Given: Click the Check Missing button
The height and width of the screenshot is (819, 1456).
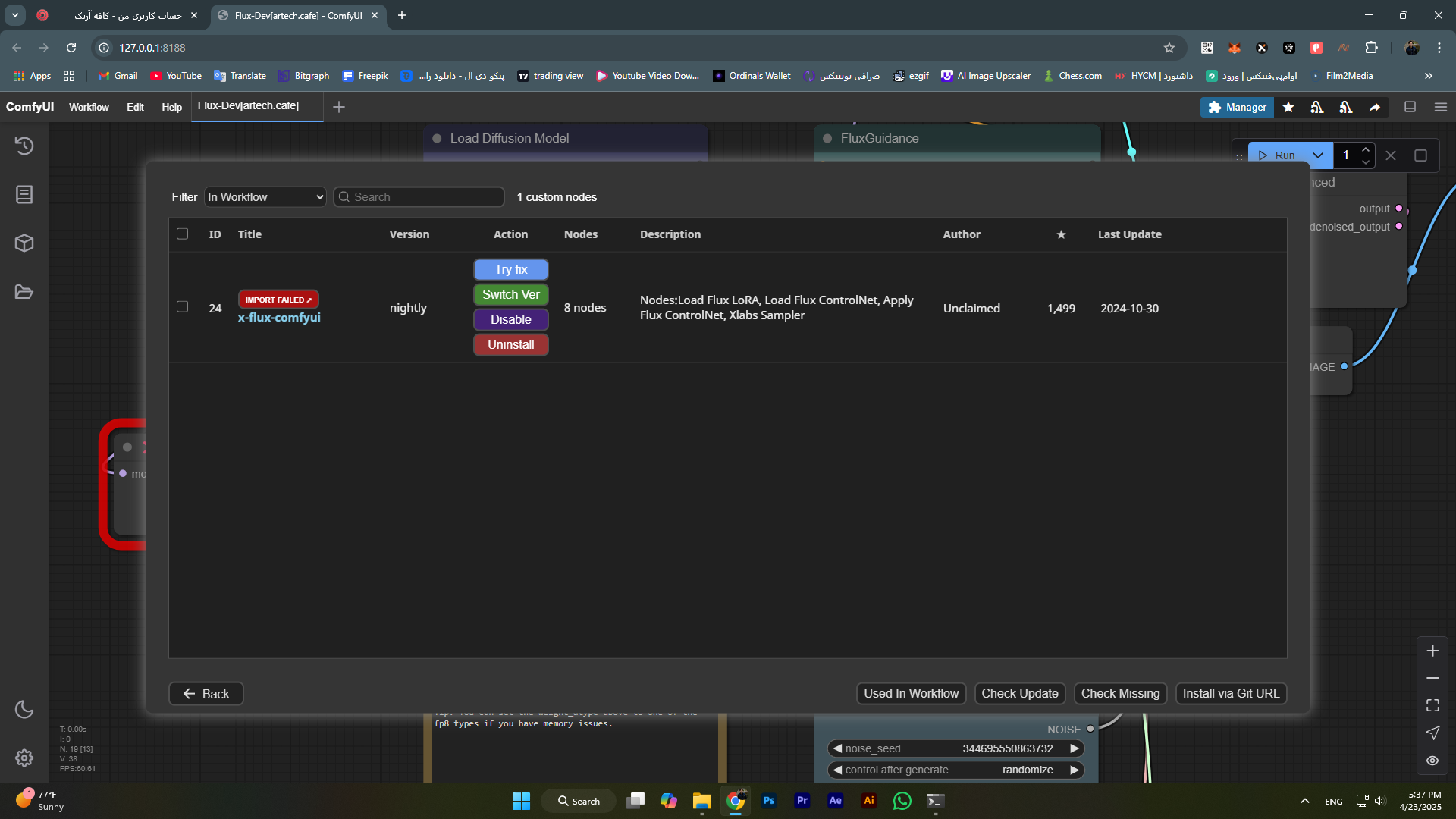Looking at the screenshot, I should pyautogui.click(x=1119, y=693).
